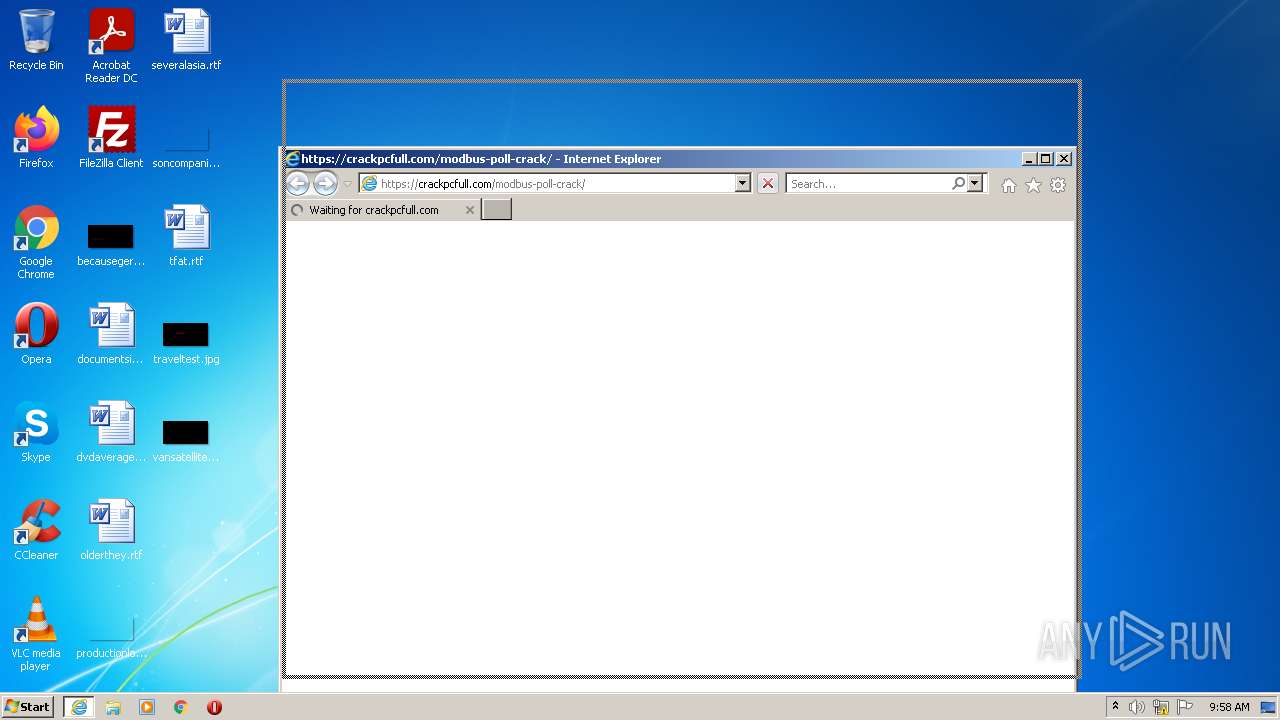Select tfat.rtf desktop file
Image resolution: width=1280 pixels, height=720 pixels.
tap(186, 236)
